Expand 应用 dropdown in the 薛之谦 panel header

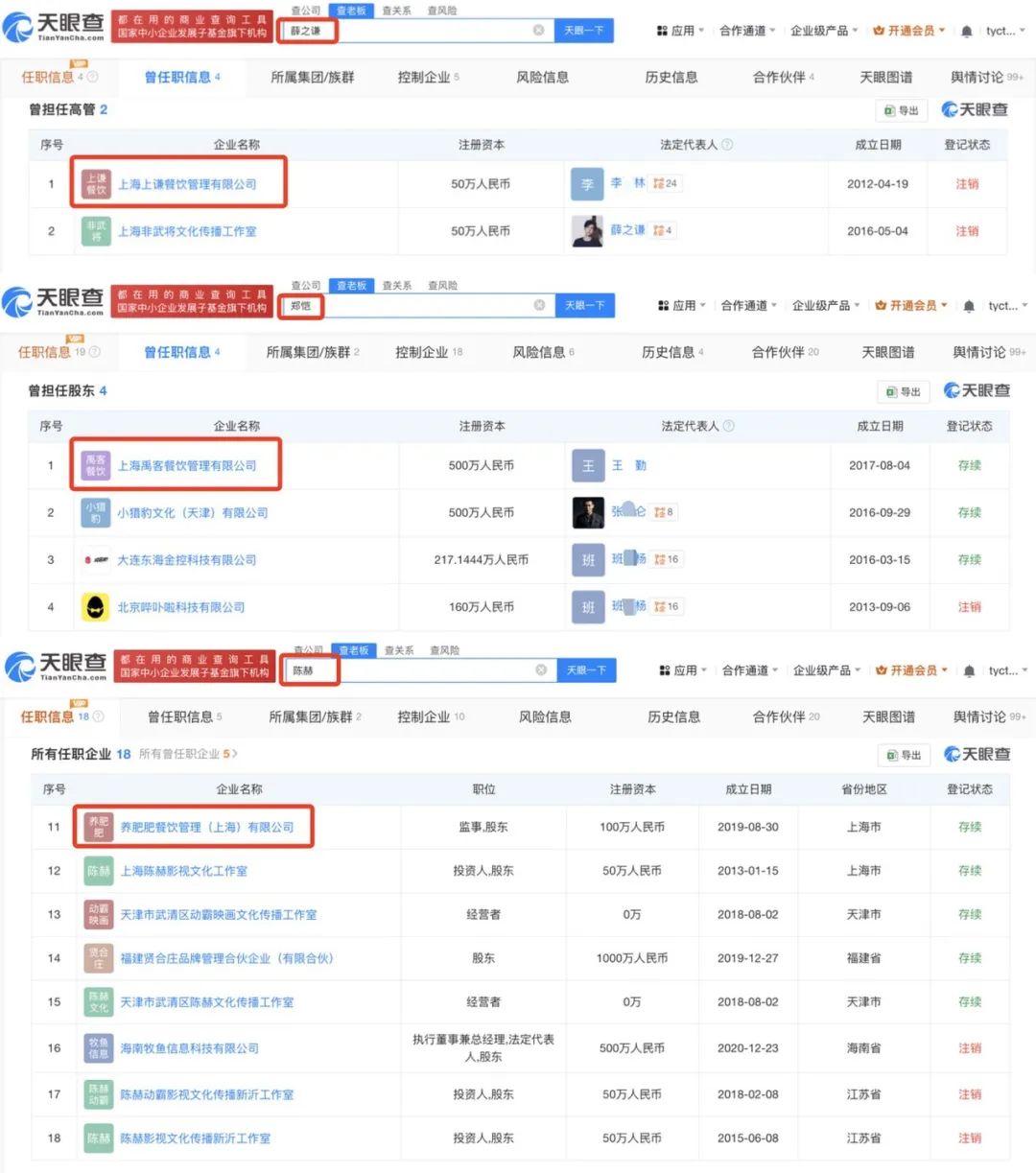681,31
